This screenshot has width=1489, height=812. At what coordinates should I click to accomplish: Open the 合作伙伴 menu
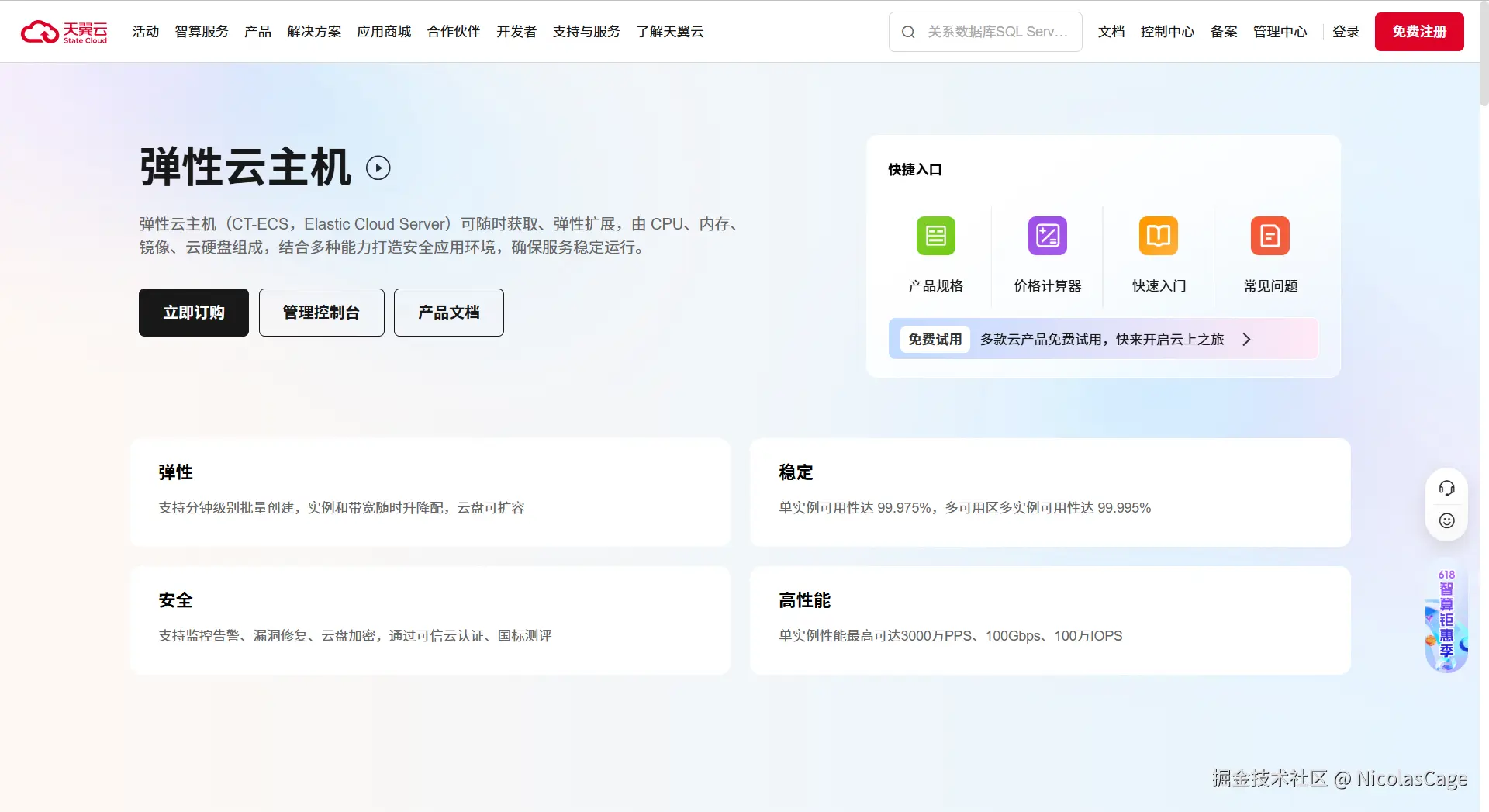pyautogui.click(x=454, y=32)
